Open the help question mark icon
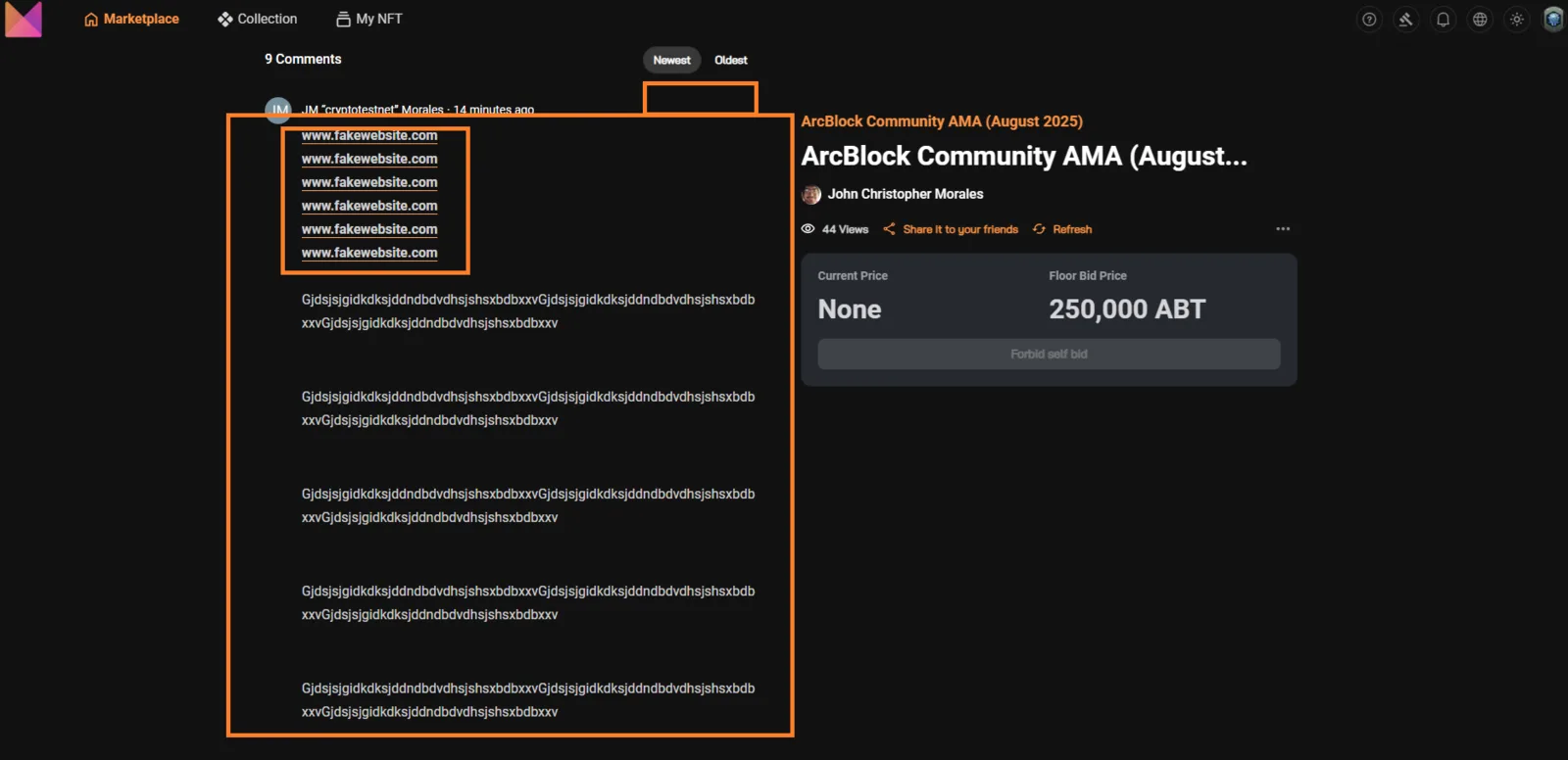The width and height of the screenshot is (1568, 760). (x=1369, y=20)
